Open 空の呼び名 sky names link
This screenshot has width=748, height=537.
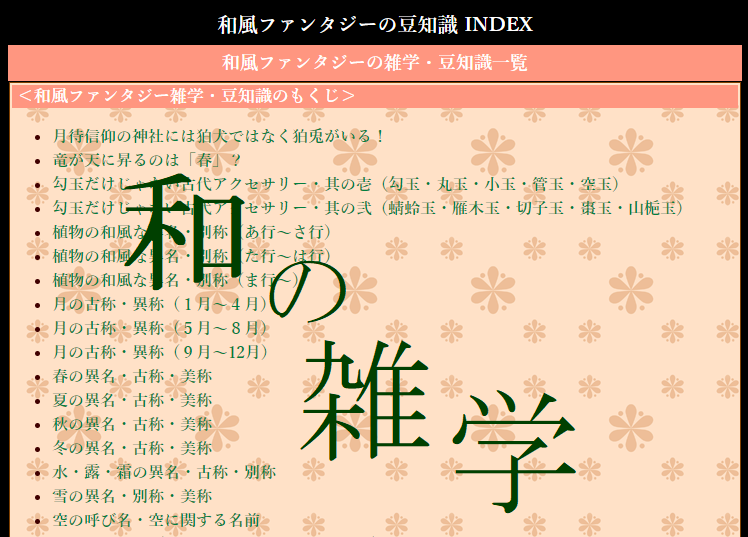156,520
